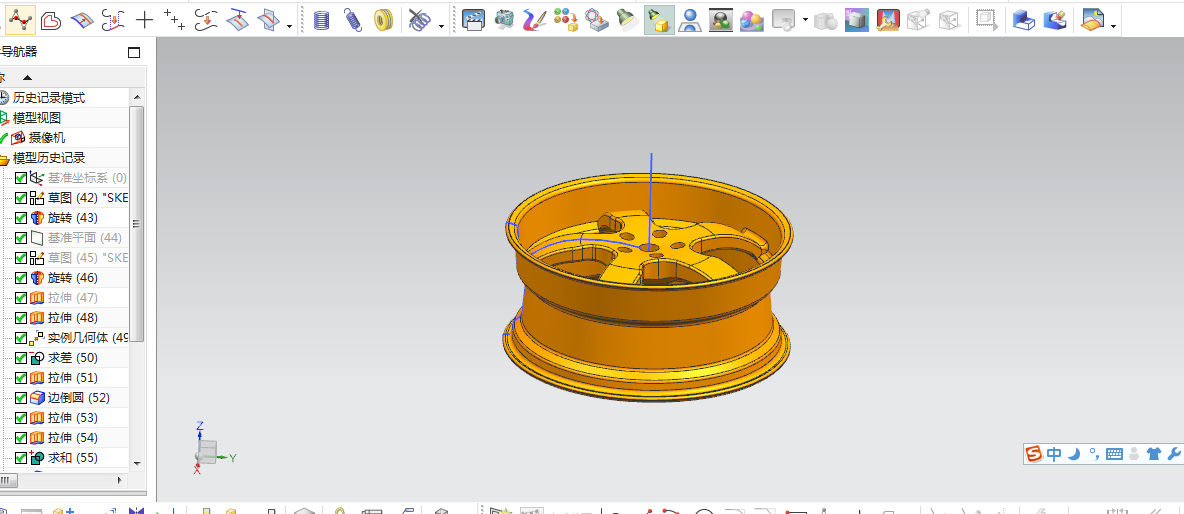Toggle checkbox for 草图 (42)
The width and height of the screenshot is (1184, 514).
pos(21,198)
